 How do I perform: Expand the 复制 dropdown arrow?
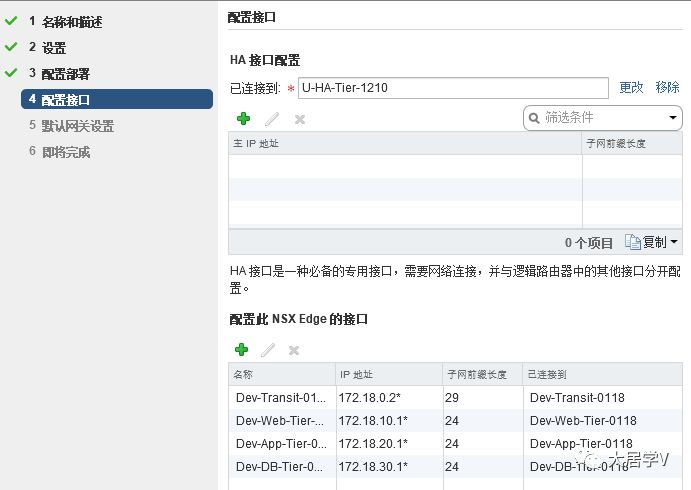pyautogui.click(x=673, y=242)
